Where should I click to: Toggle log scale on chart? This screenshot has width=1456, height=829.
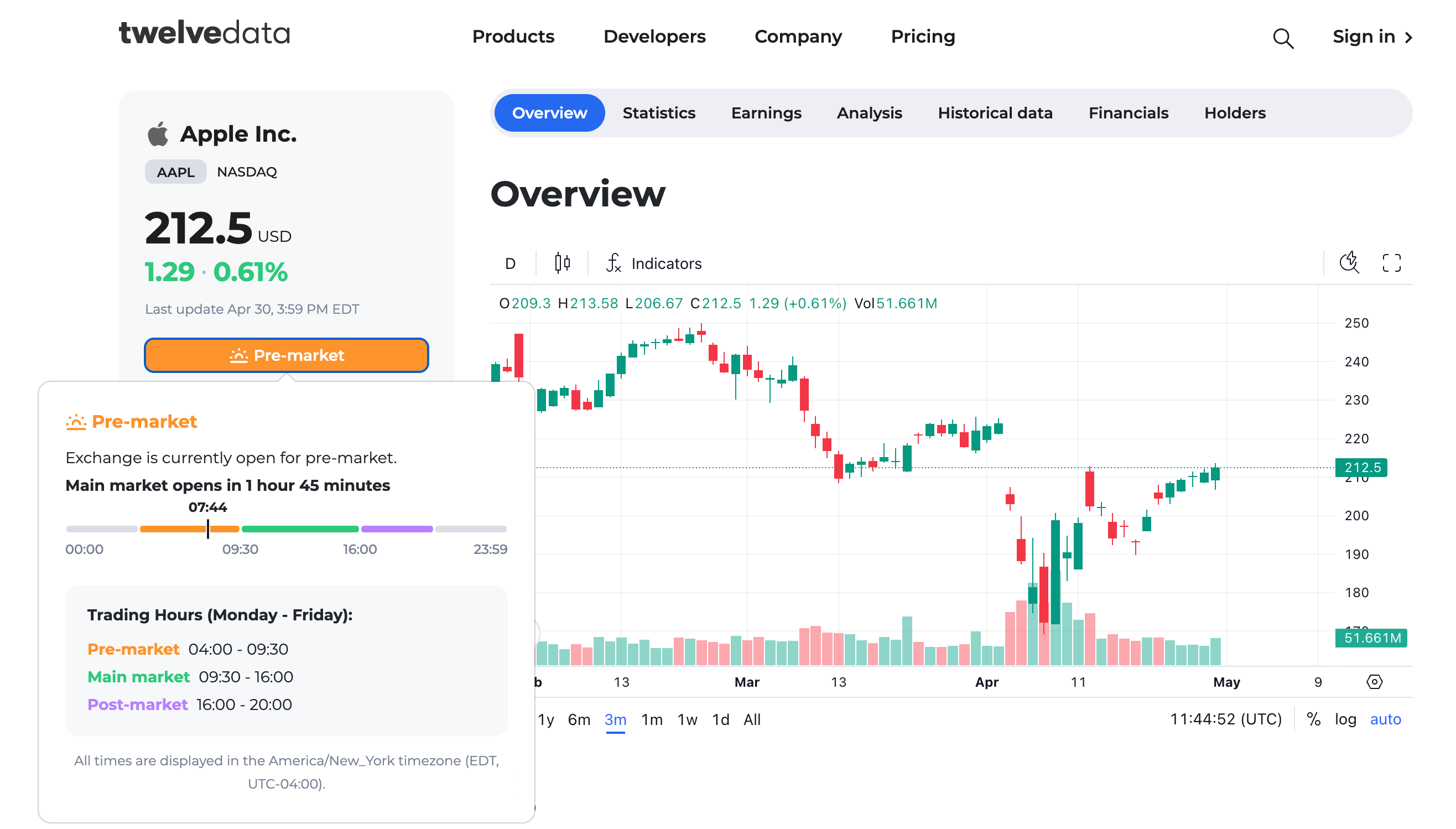1345,719
